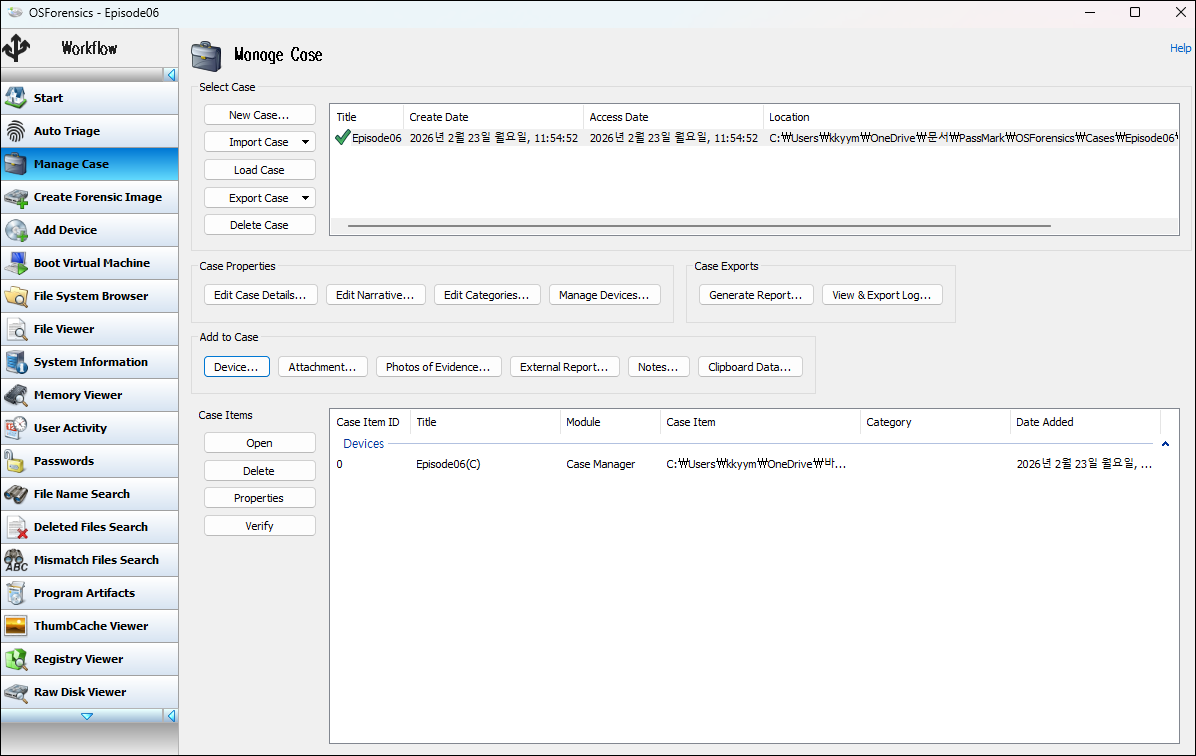Click the File System Browser folder icon
The height and width of the screenshot is (756, 1196).
click(15, 296)
